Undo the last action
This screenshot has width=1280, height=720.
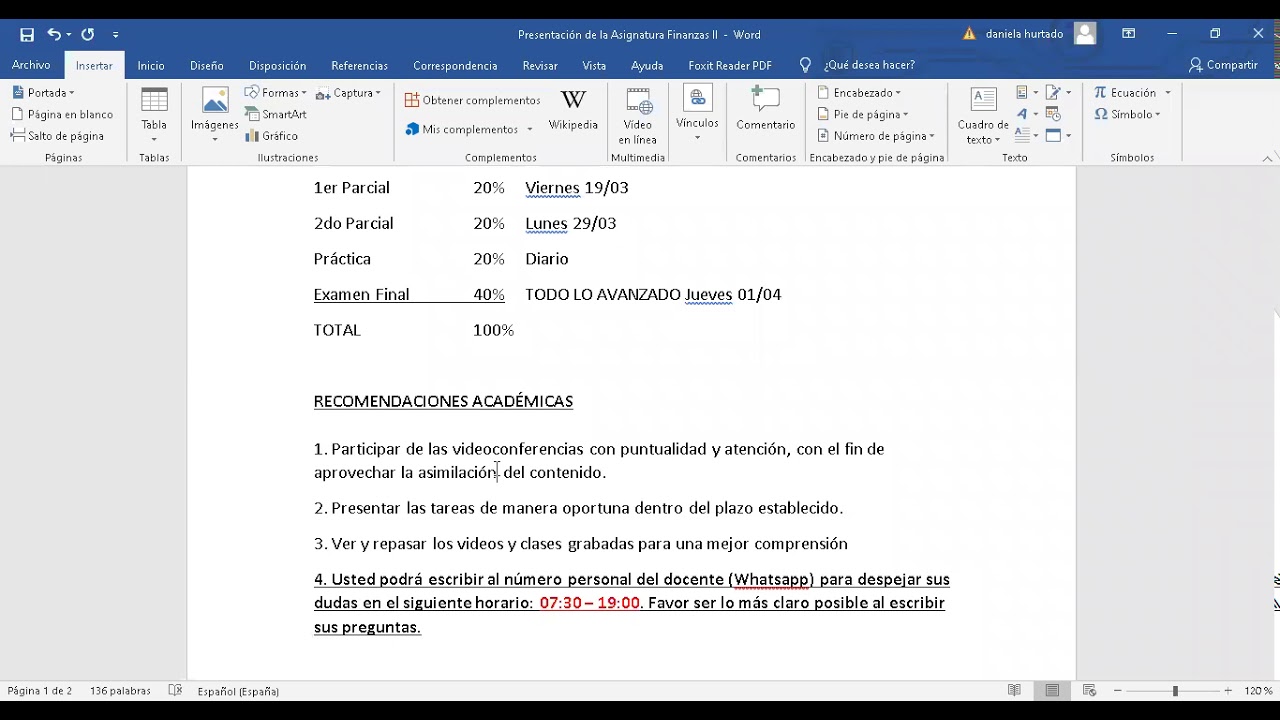(53, 34)
